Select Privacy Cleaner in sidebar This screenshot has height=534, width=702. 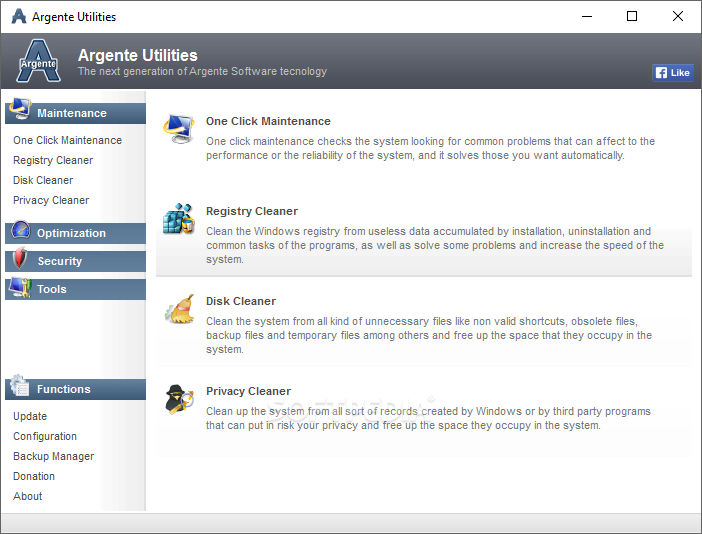(51, 200)
